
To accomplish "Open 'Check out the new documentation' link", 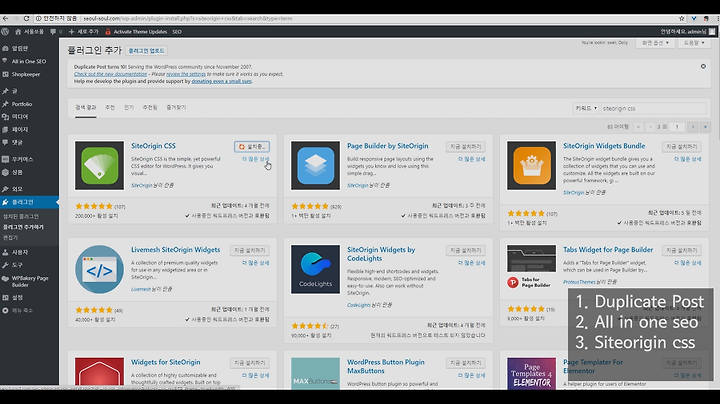I will click(111, 74).
